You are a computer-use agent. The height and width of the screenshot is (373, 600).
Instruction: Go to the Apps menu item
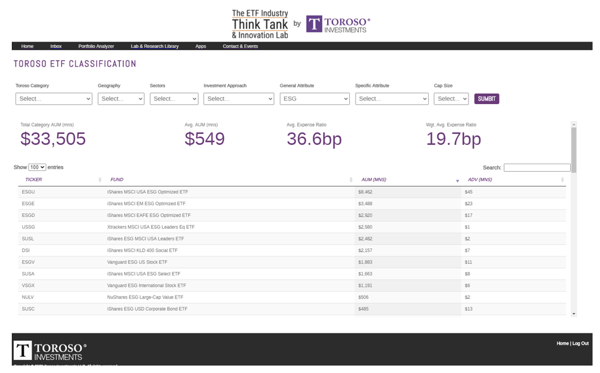click(x=201, y=46)
